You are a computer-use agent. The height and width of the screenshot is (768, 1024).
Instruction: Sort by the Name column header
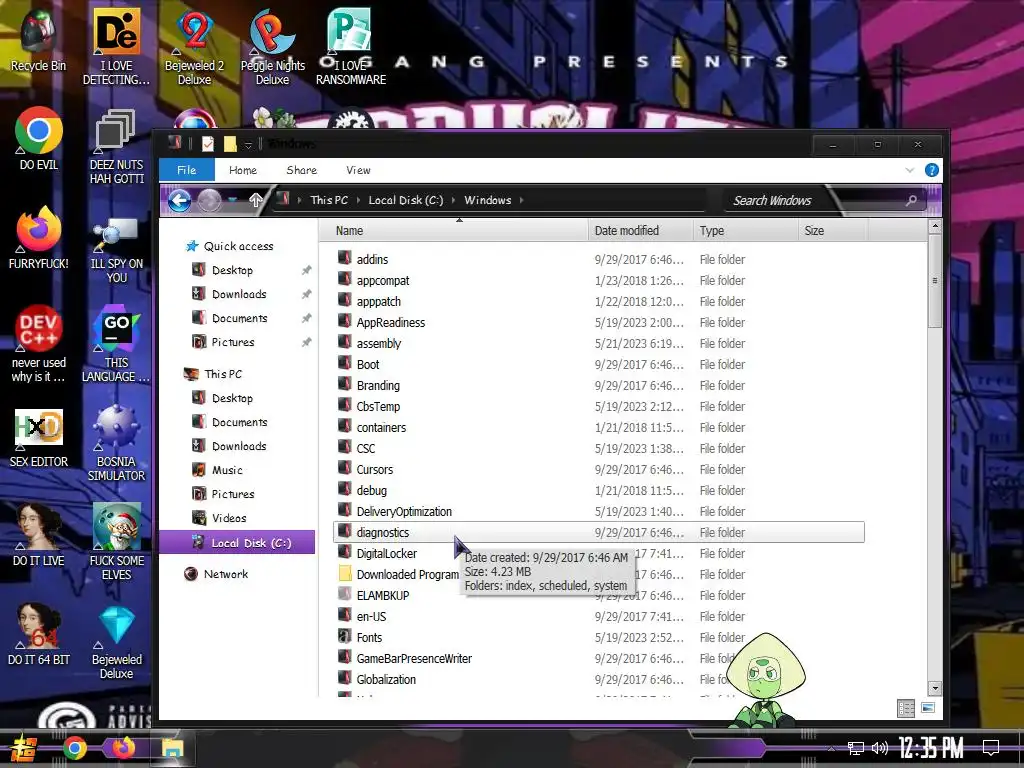click(x=454, y=231)
